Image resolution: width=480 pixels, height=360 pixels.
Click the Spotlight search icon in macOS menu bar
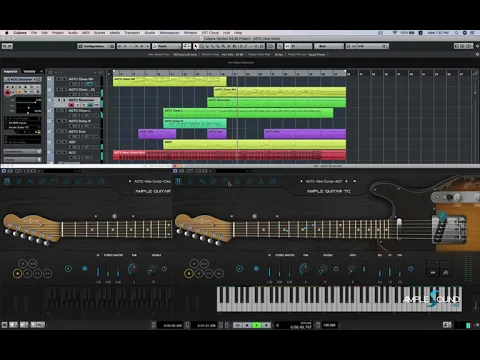(456, 33)
